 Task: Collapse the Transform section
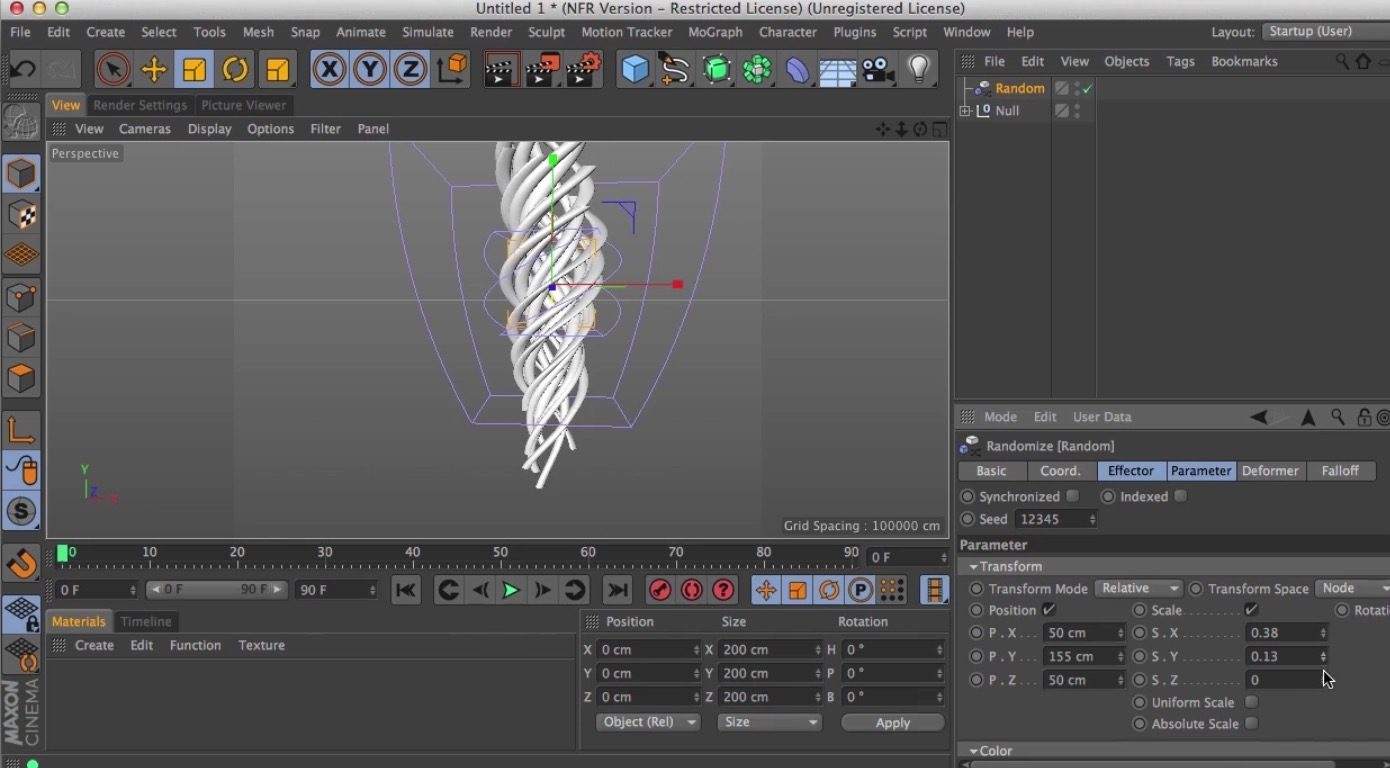coord(973,567)
